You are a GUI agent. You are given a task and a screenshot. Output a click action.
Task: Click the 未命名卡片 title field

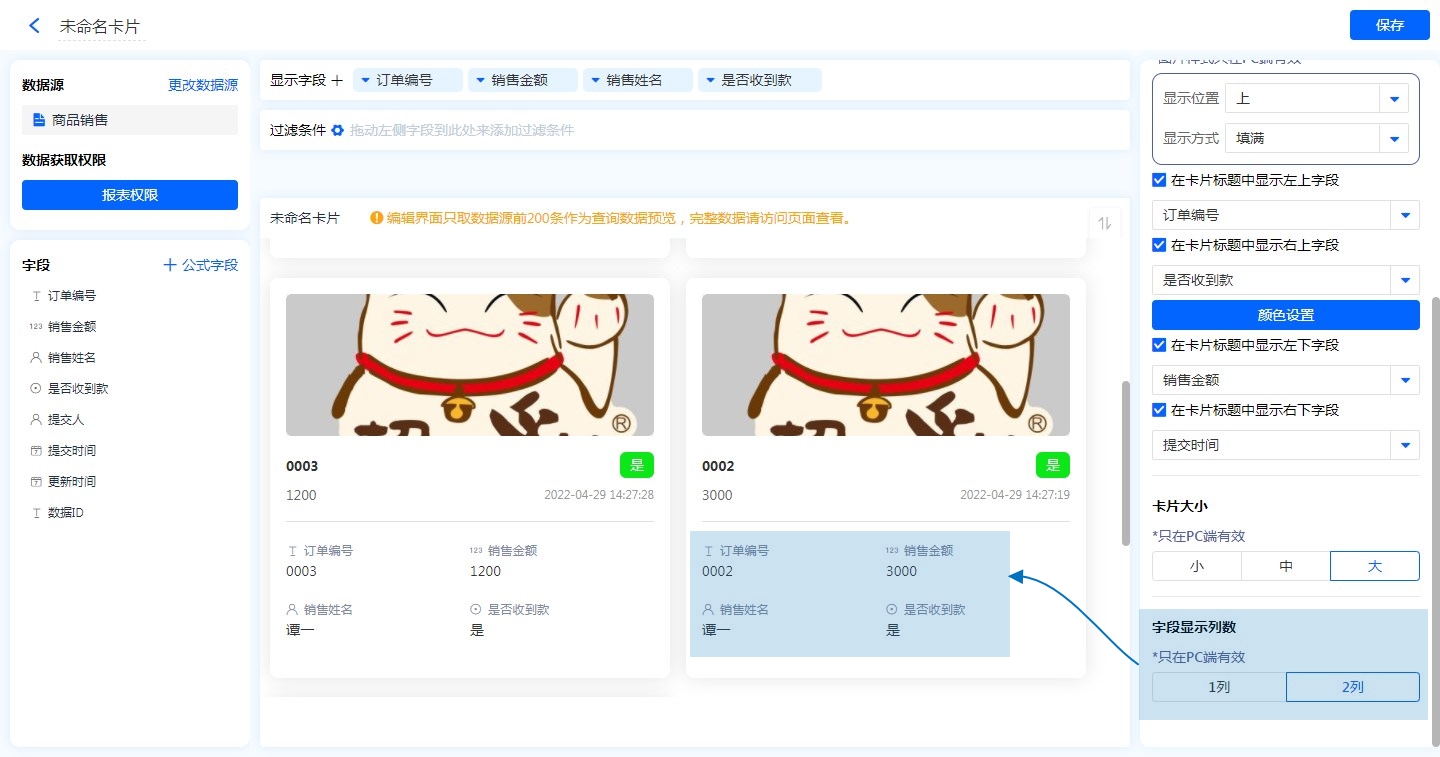tap(102, 27)
